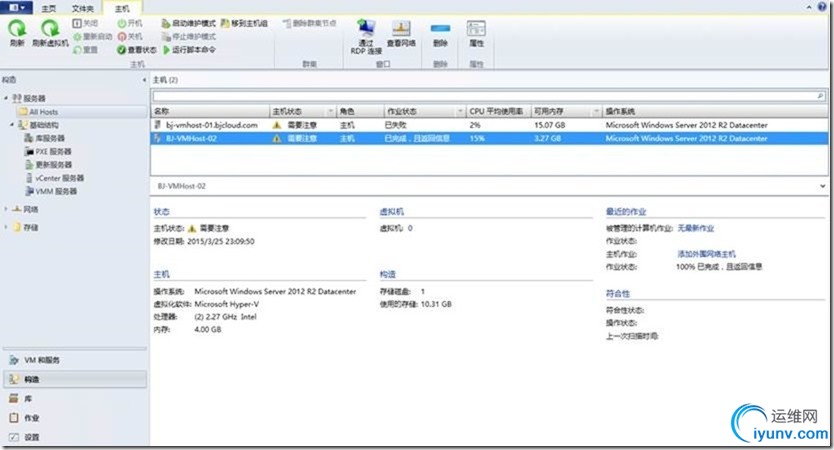Sort by the 名称 column header

211,111
